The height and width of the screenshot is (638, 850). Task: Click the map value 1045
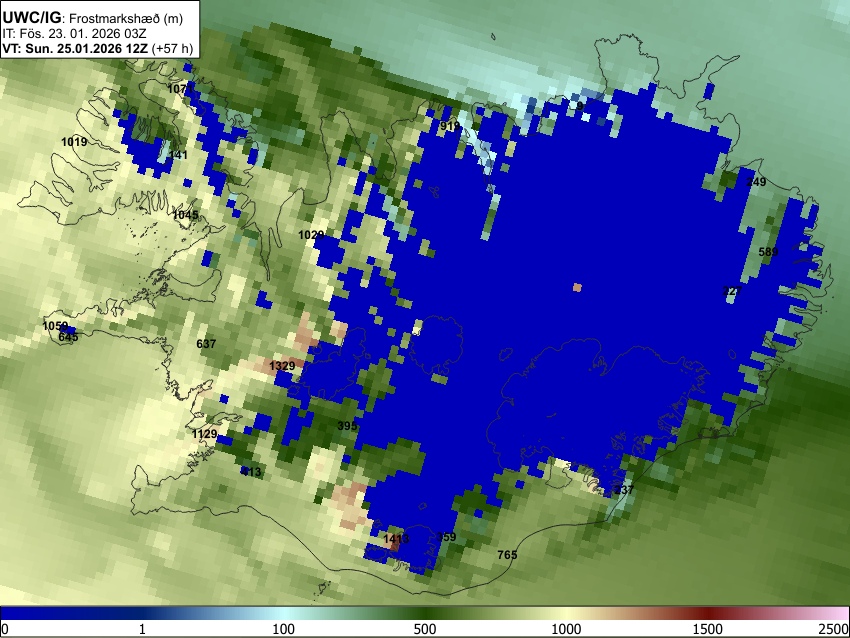tap(185, 215)
